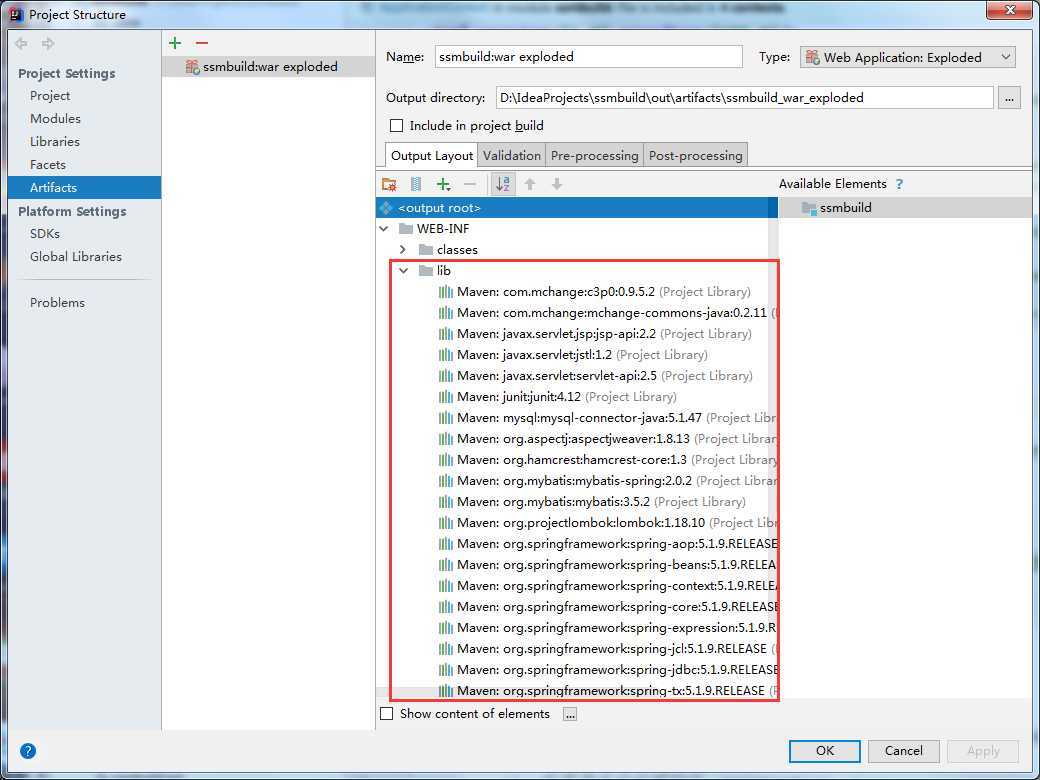
Task: Open Project settings section
Action: coord(50,96)
